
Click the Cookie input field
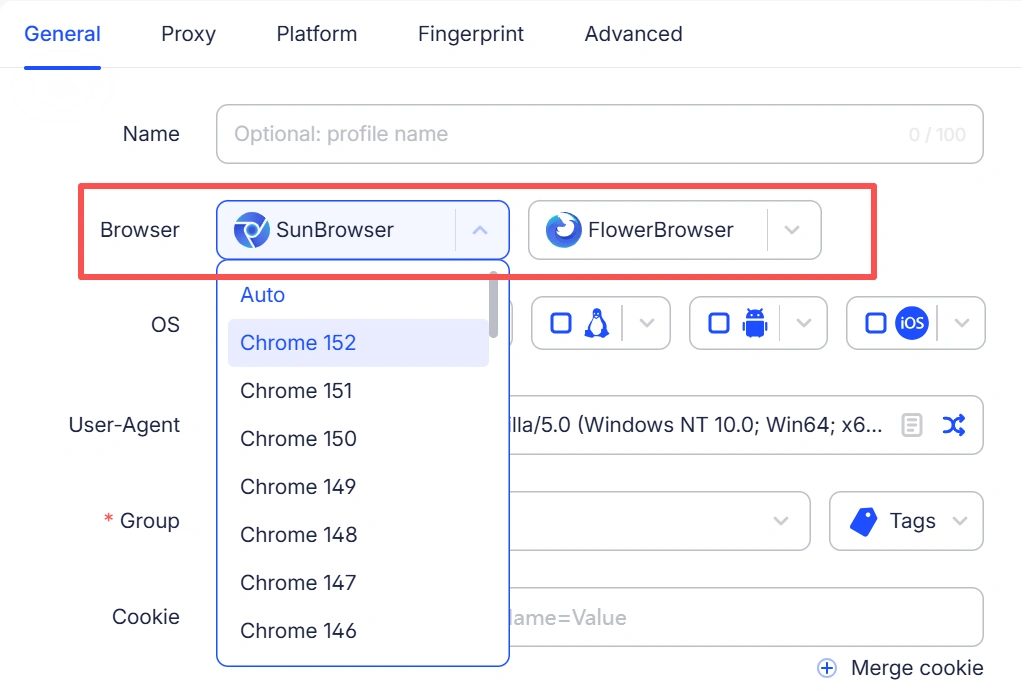(x=746, y=617)
